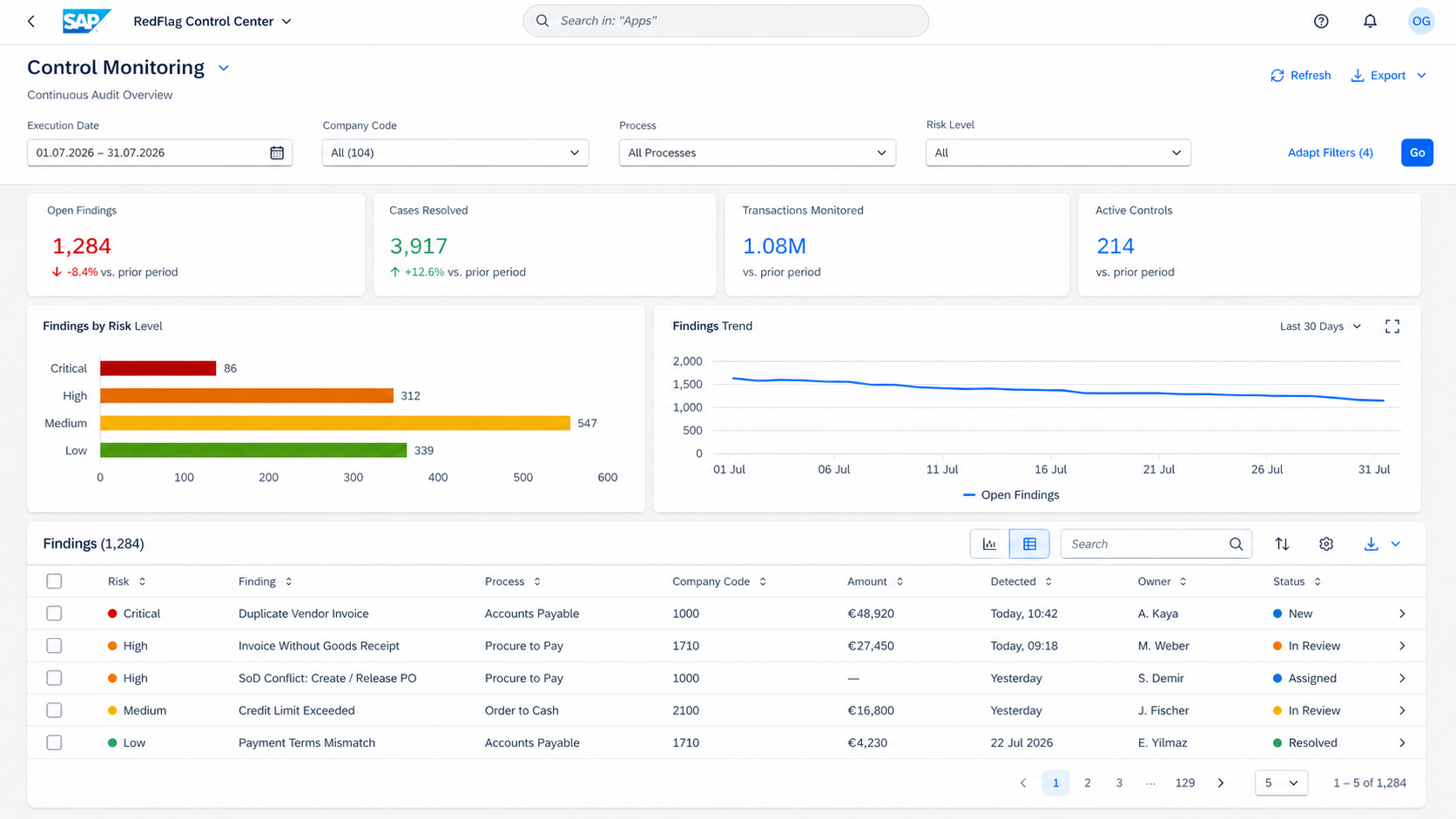Select the SoD Conflict row checkbox
1456x819 pixels.
[x=54, y=678]
